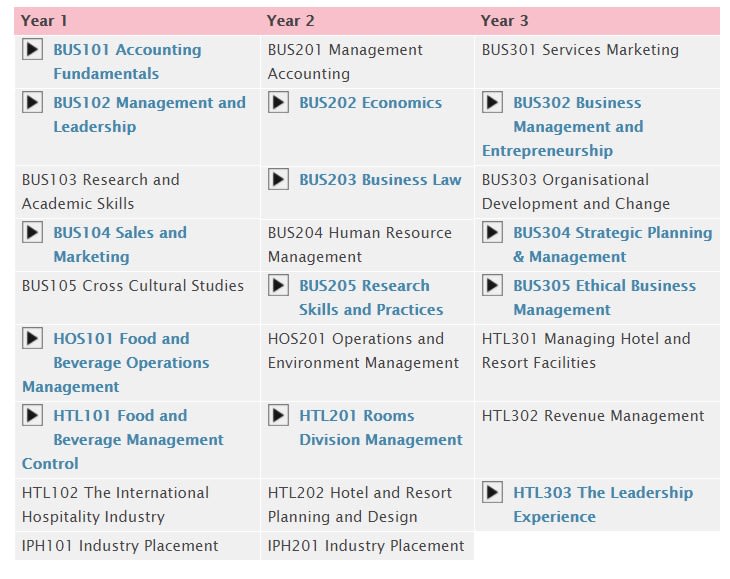Click arrow icon next to HTL201 Rooms Division
Screen dimensions: 730x579
(278, 415)
